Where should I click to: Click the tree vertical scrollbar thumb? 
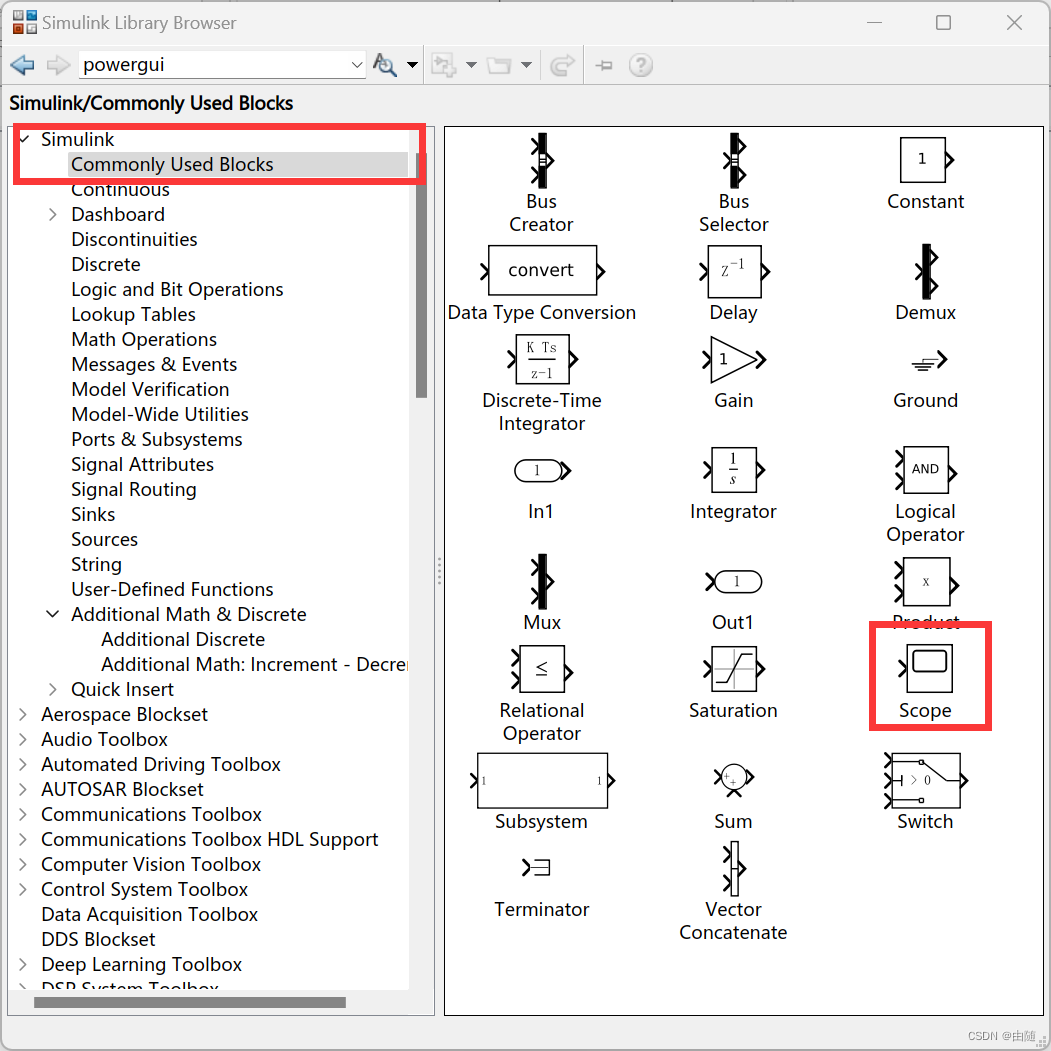(421, 275)
